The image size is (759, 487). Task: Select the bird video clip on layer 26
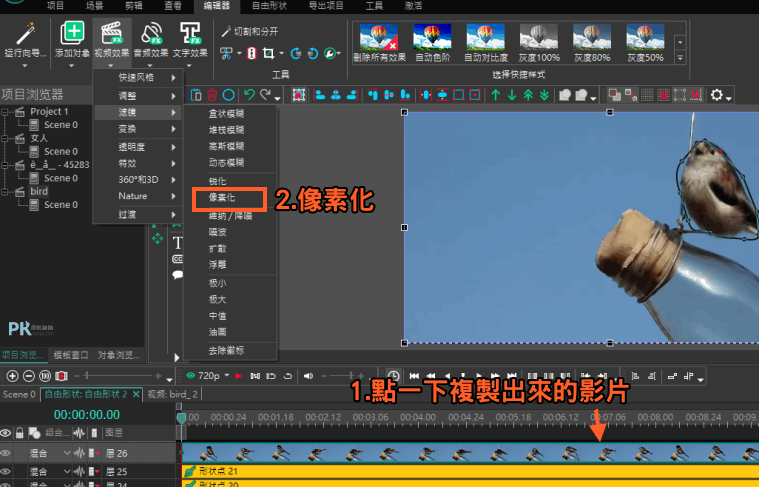click(x=470, y=453)
